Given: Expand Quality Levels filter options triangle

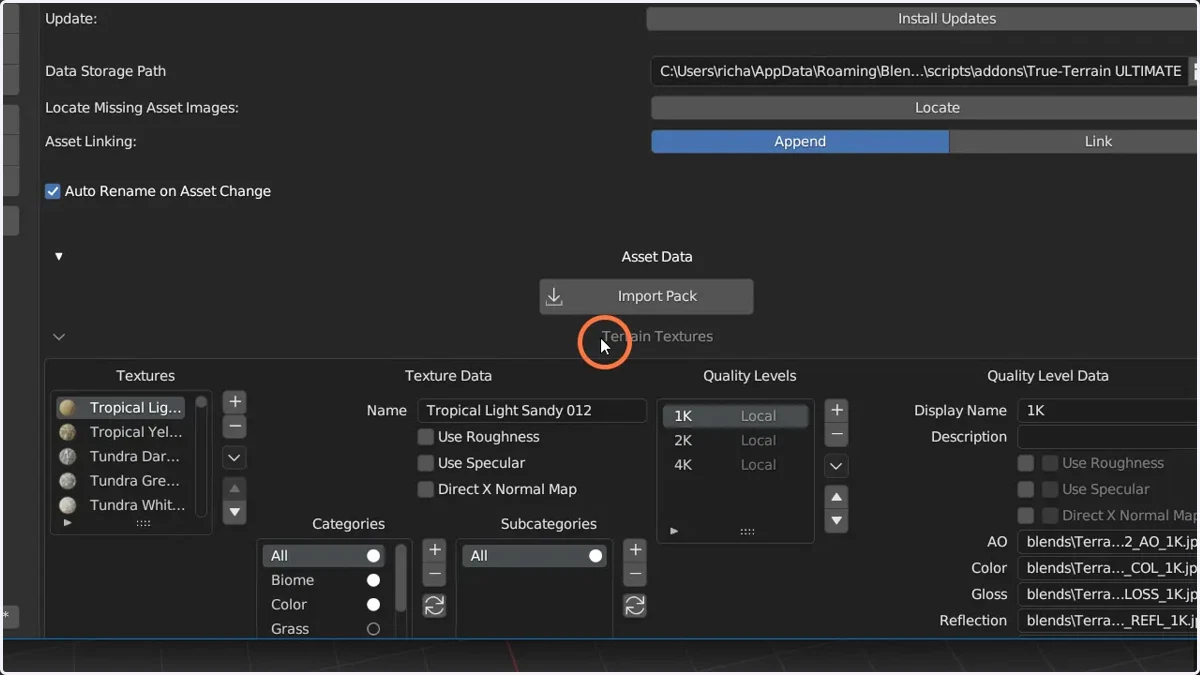Looking at the screenshot, I should click(x=674, y=531).
